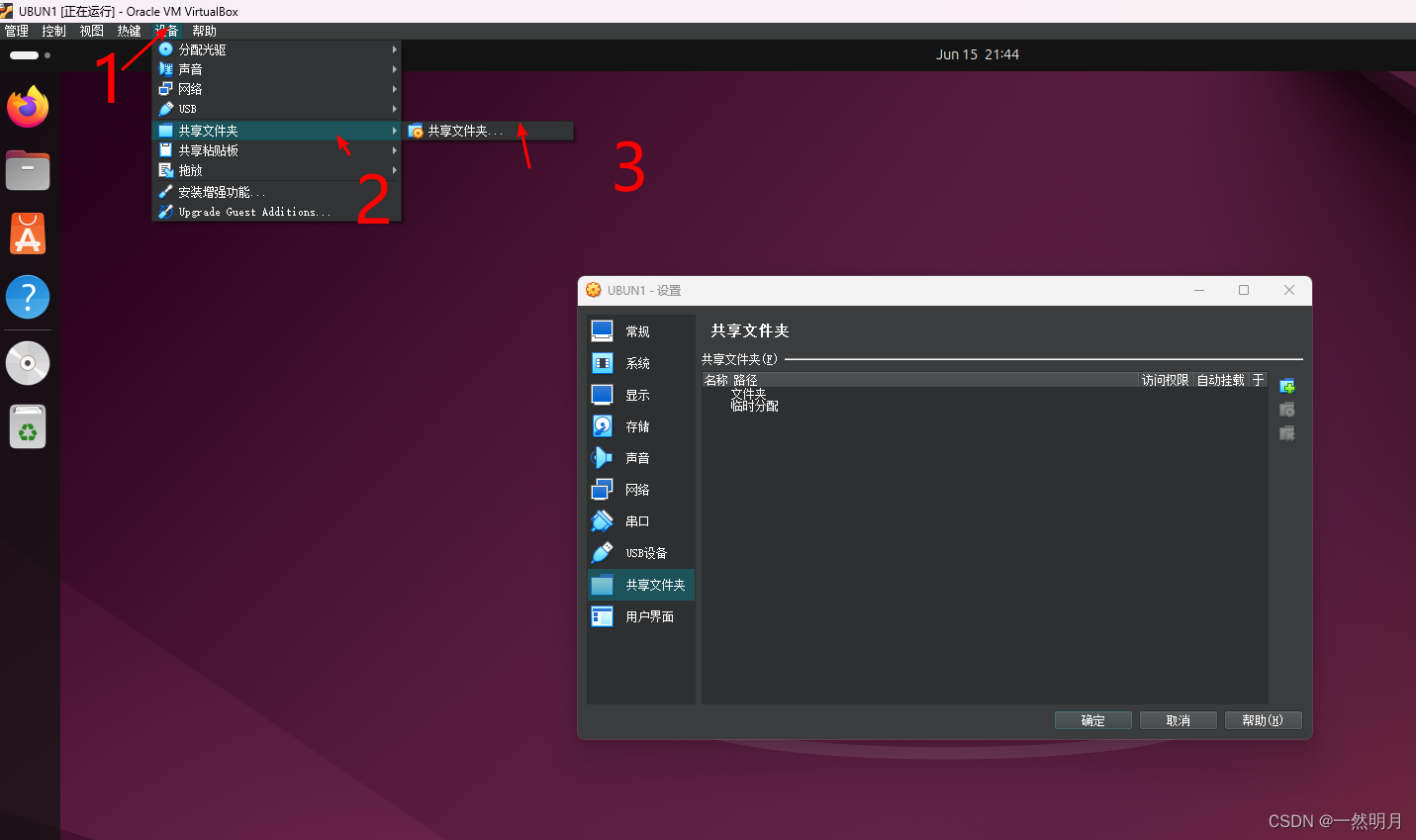This screenshot has width=1416, height=840.
Task: Add a new shared folder icon
Action: click(x=1287, y=386)
